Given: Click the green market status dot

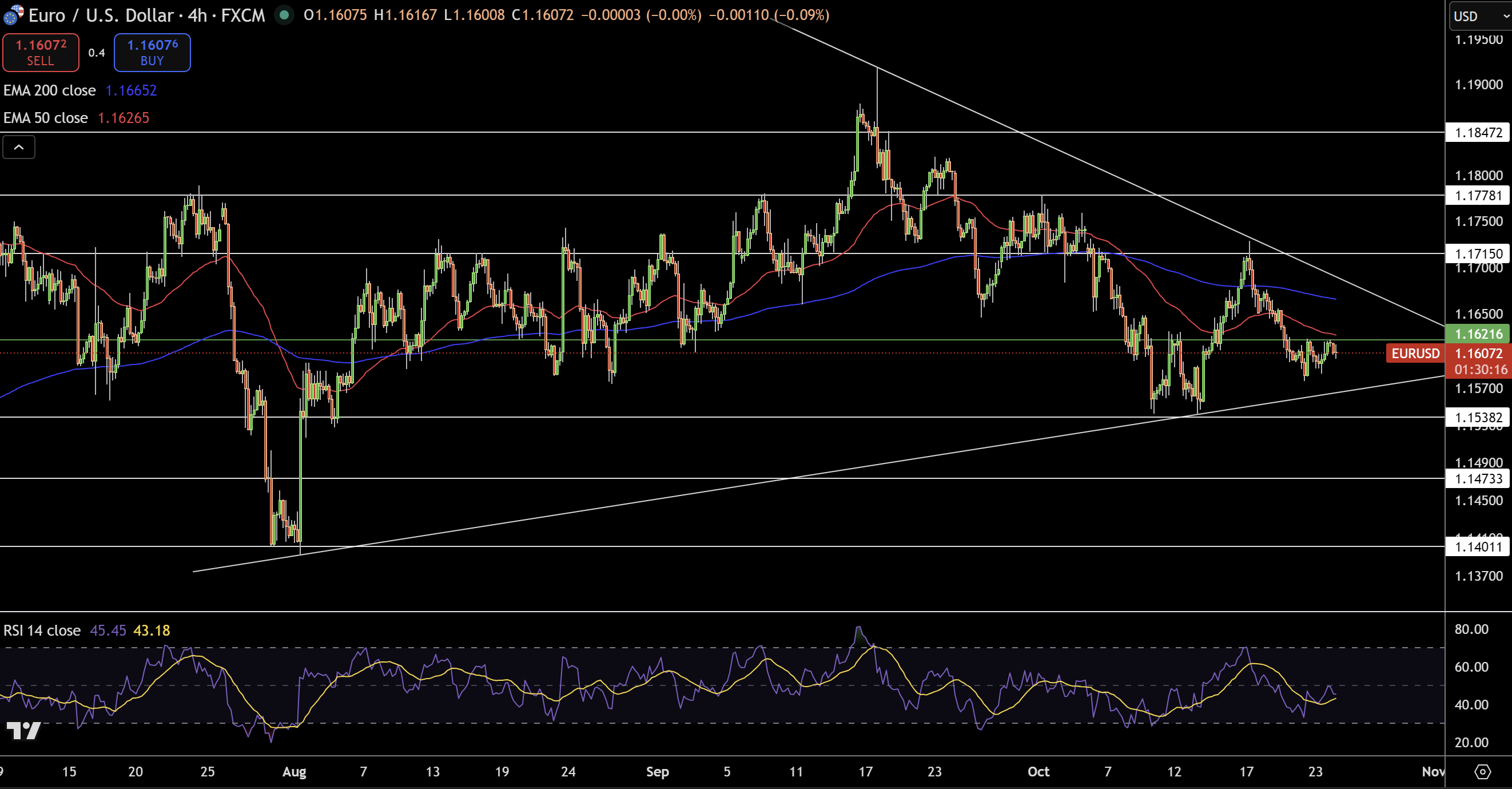Looking at the screenshot, I should (284, 15).
